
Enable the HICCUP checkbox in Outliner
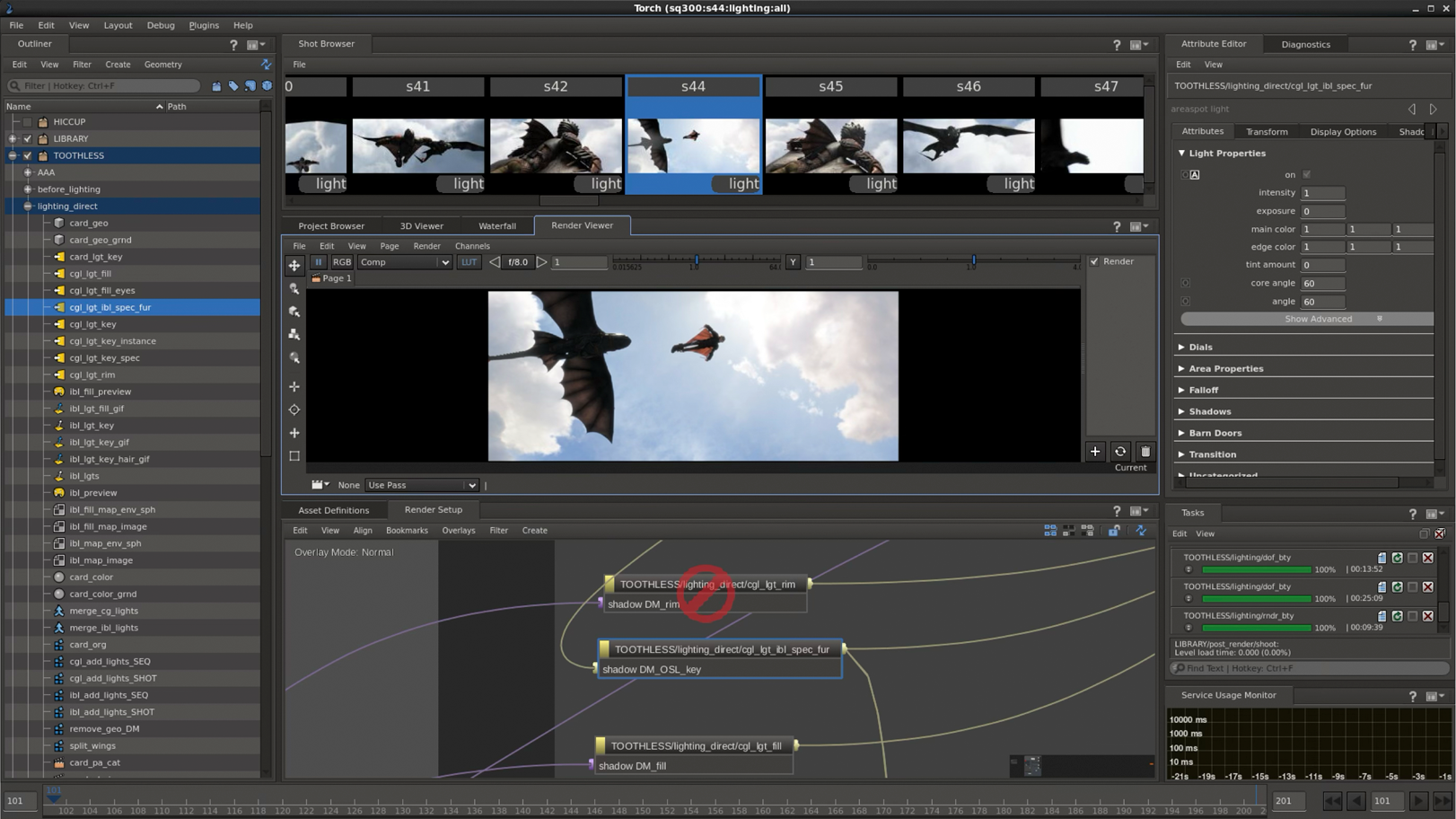pyautogui.click(x=27, y=122)
